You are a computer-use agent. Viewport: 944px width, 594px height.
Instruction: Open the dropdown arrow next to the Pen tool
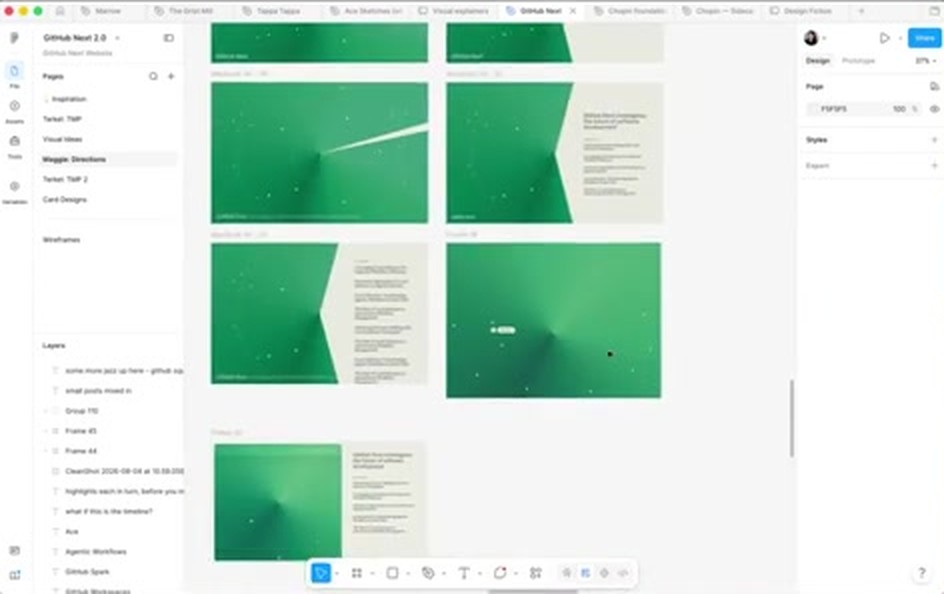coord(444,573)
